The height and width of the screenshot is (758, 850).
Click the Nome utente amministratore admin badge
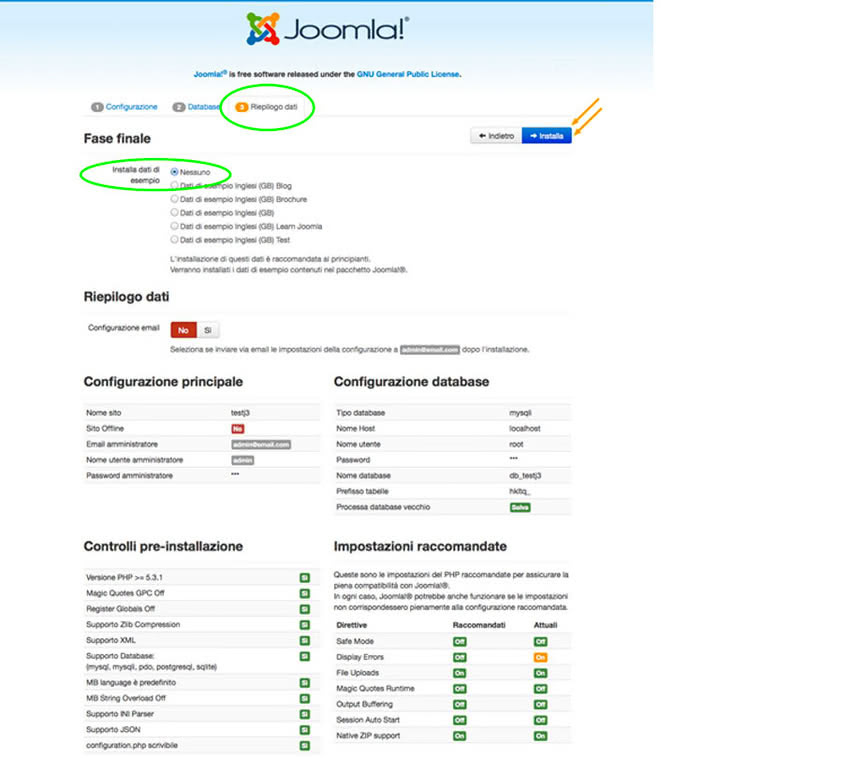click(x=242, y=460)
